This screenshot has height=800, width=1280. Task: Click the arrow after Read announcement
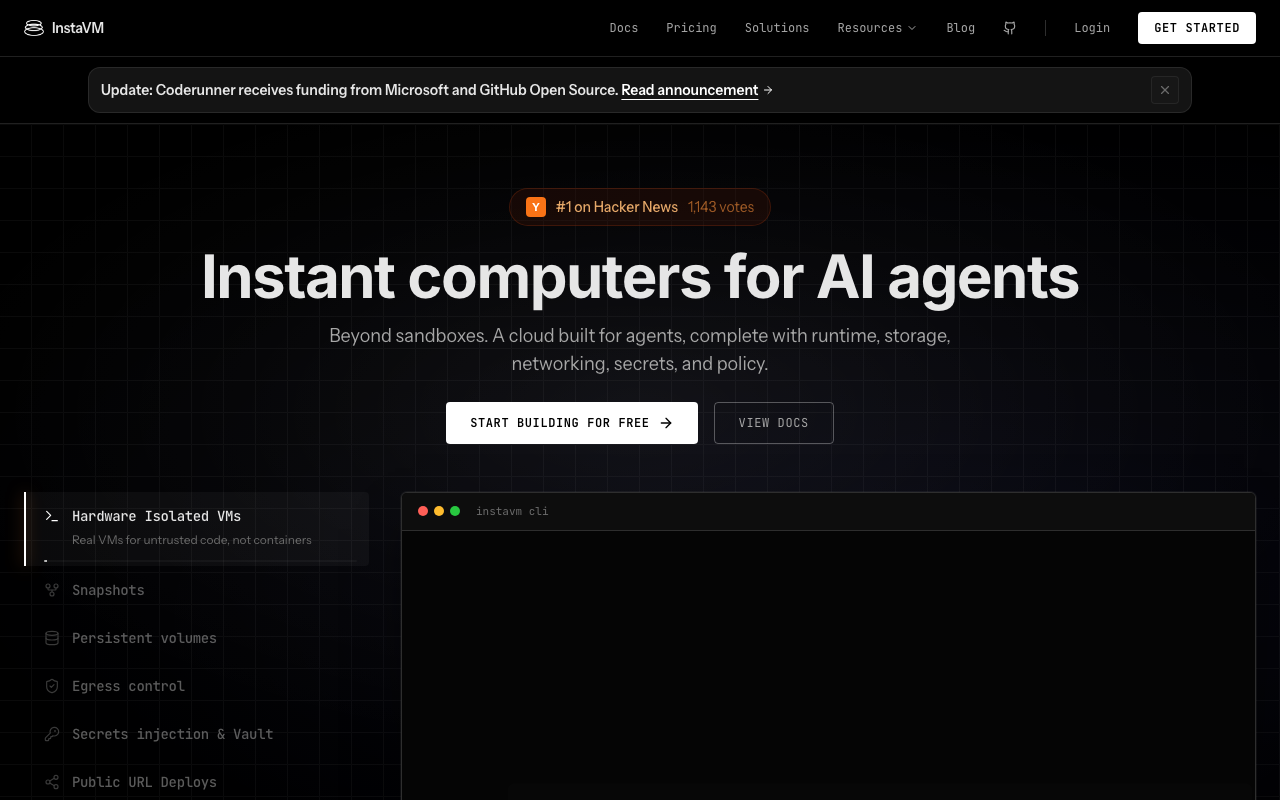pyautogui.click(x=768, y=90)
